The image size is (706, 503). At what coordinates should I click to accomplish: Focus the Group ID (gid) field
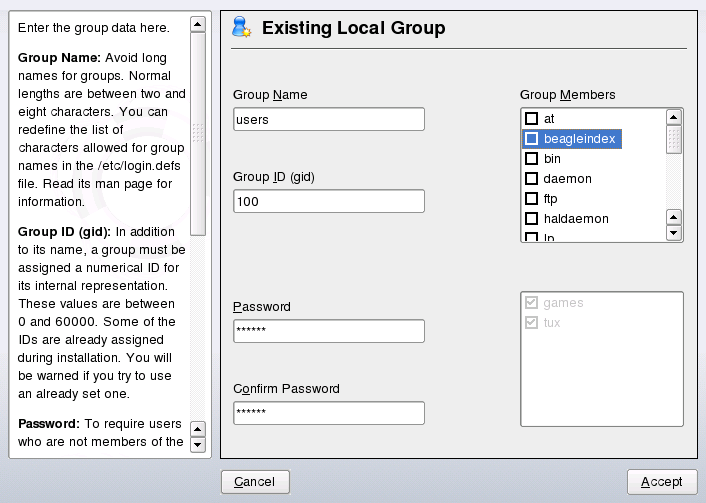(x=328, y=202)
